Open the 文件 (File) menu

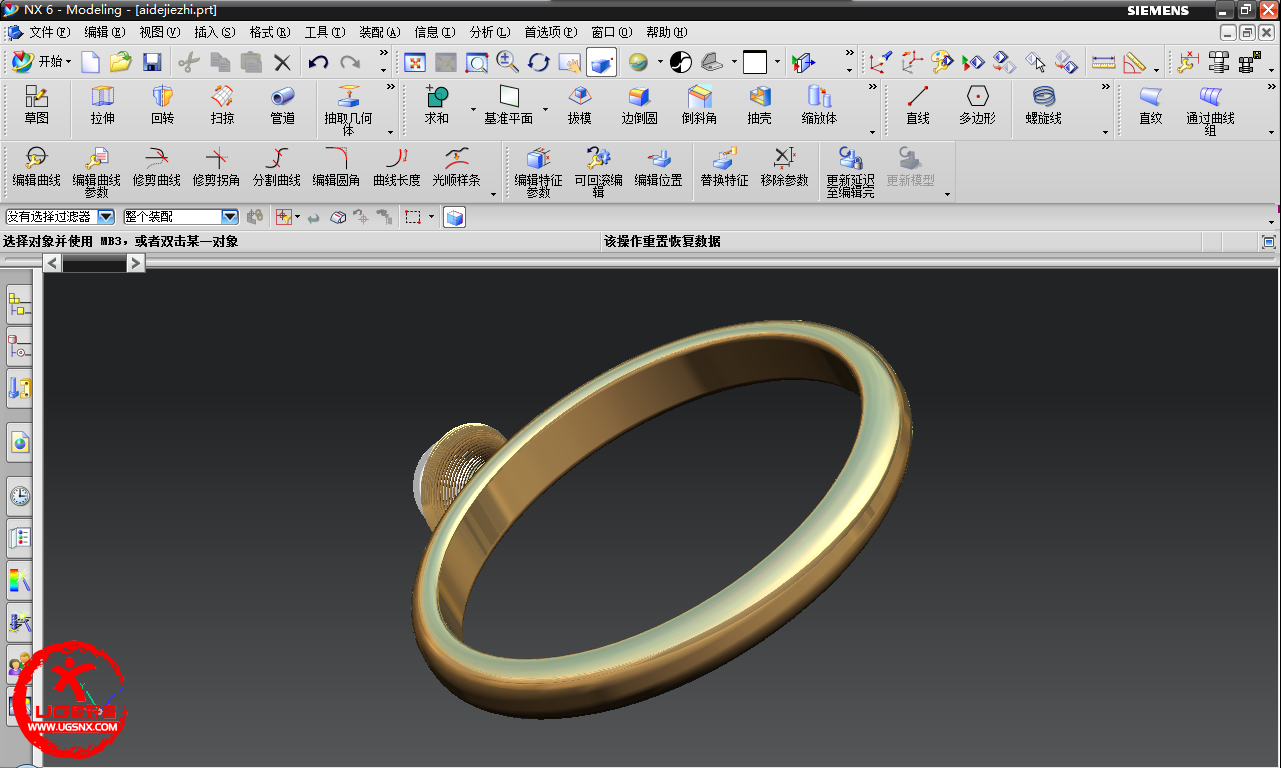coord(49,33)
